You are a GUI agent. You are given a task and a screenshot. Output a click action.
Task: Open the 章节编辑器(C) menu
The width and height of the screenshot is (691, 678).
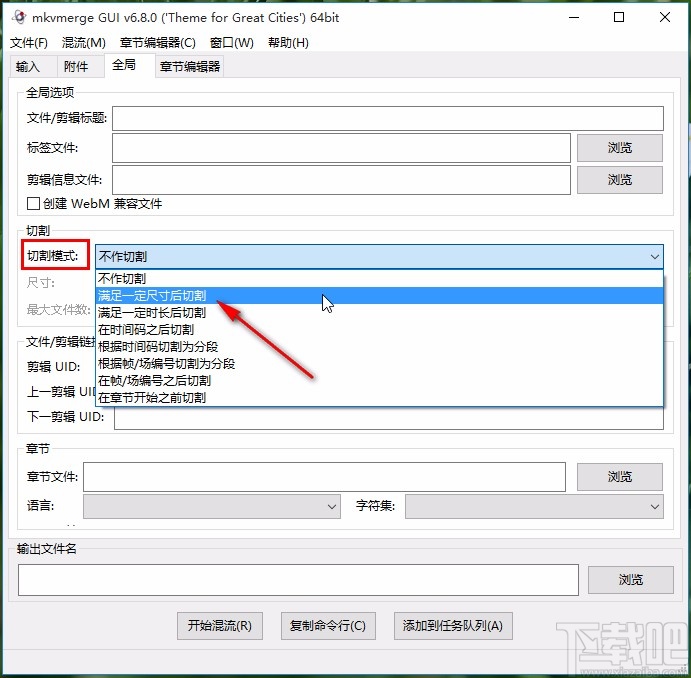click(x=157, y=43)
